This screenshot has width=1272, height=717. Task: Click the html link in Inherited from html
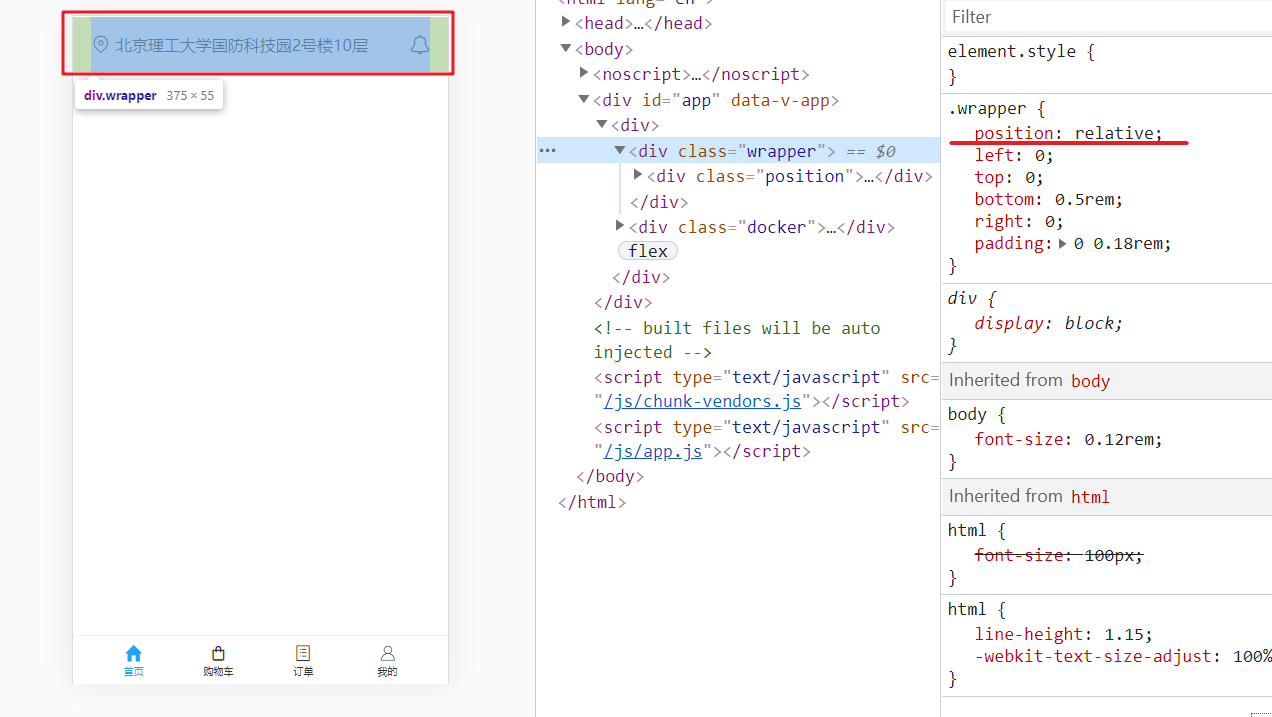tap(1090, 496)
